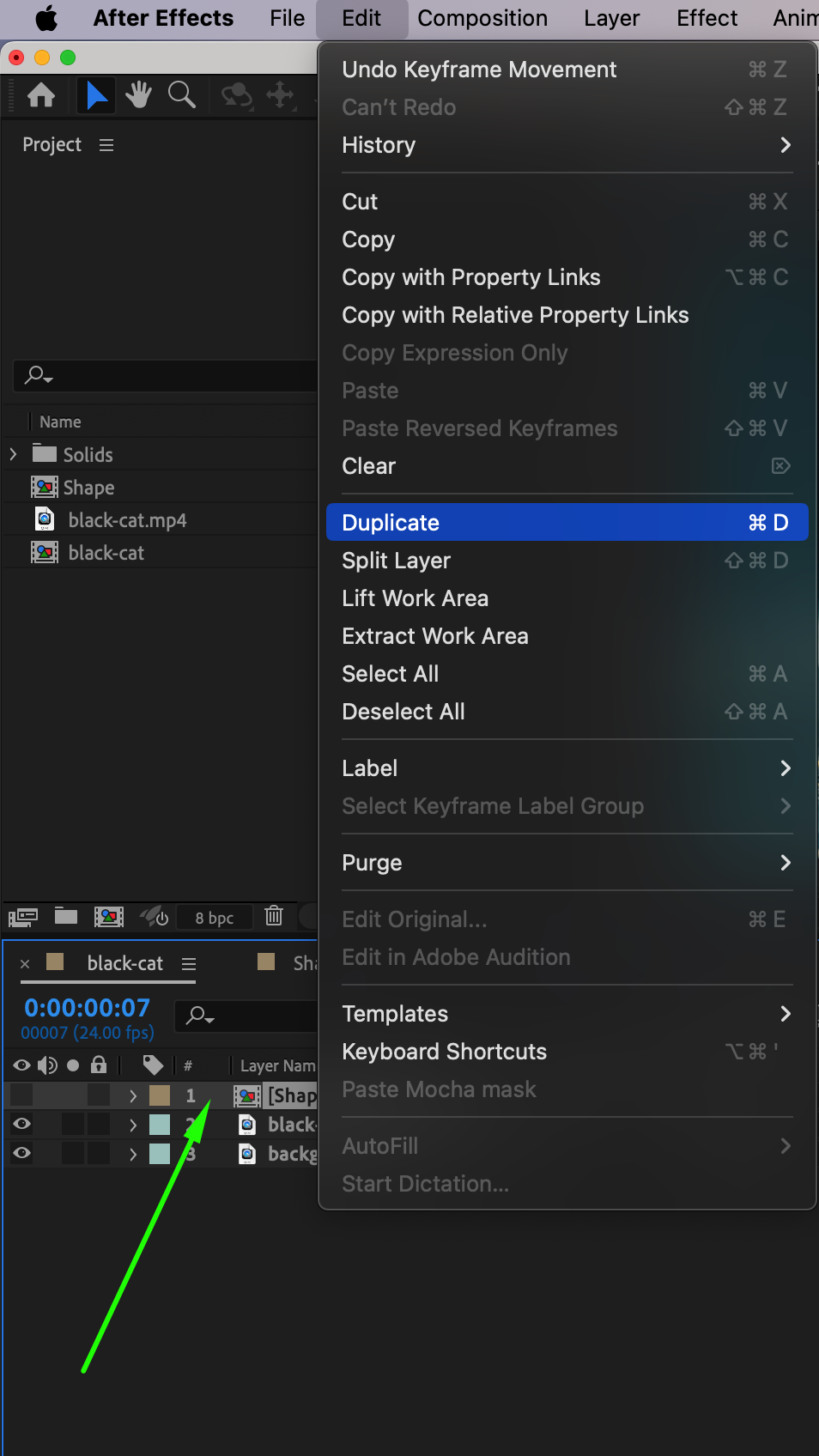Open the Project panel menu
819x1456 pixels.
(x=106, y=145)
